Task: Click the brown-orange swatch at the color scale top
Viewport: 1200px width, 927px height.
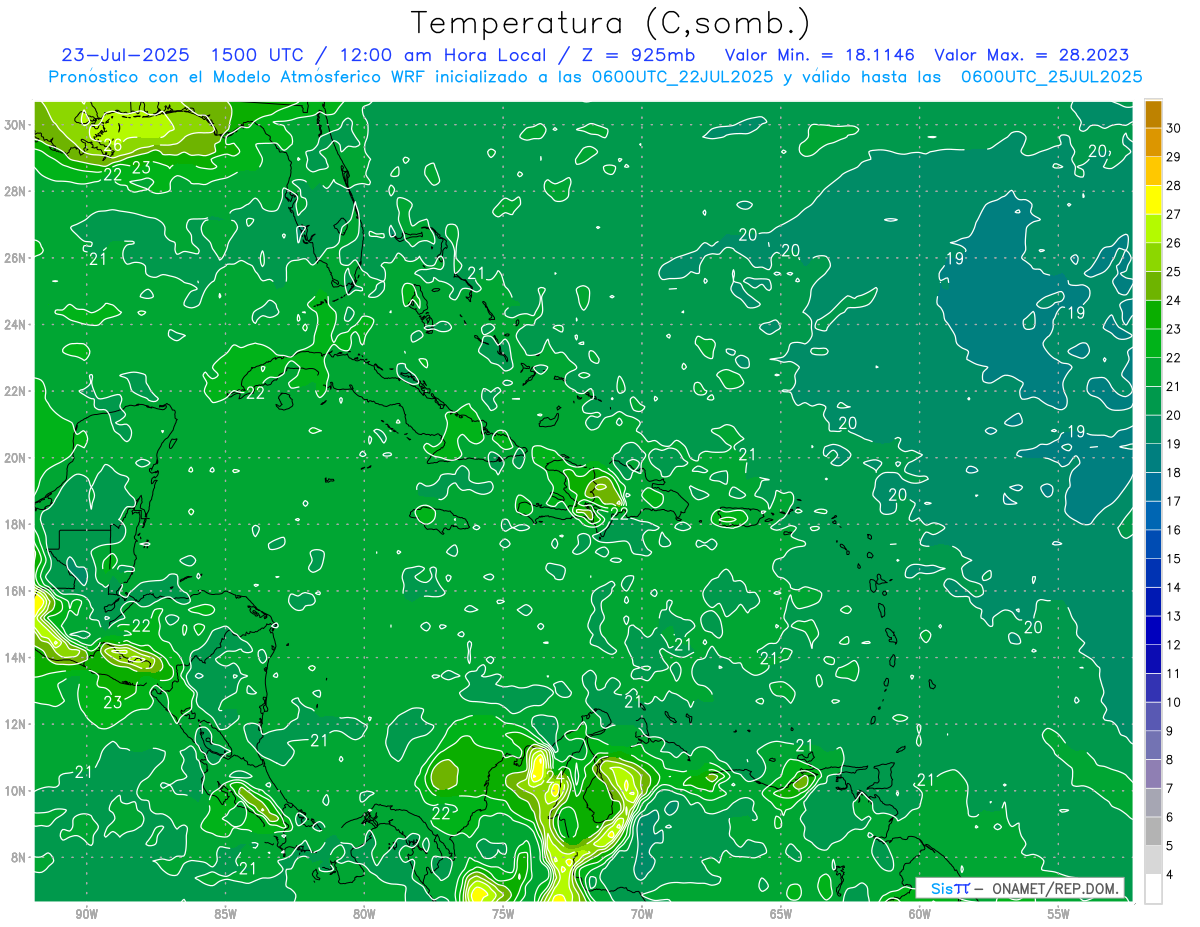Action: click(1153, 114)
